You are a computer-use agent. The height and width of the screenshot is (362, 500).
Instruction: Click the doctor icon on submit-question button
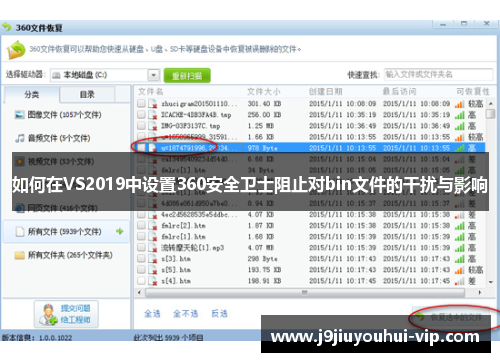tap(48, 314)
